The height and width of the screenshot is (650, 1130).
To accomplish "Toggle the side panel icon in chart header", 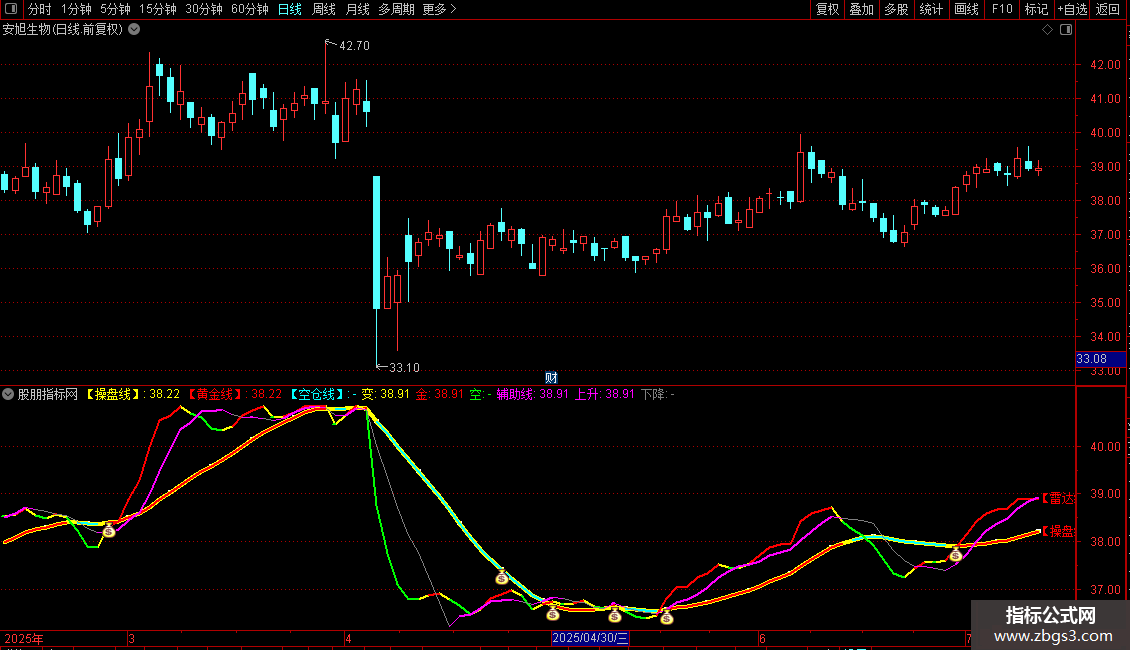I will pyautogui.click(x=1066, y=29).
